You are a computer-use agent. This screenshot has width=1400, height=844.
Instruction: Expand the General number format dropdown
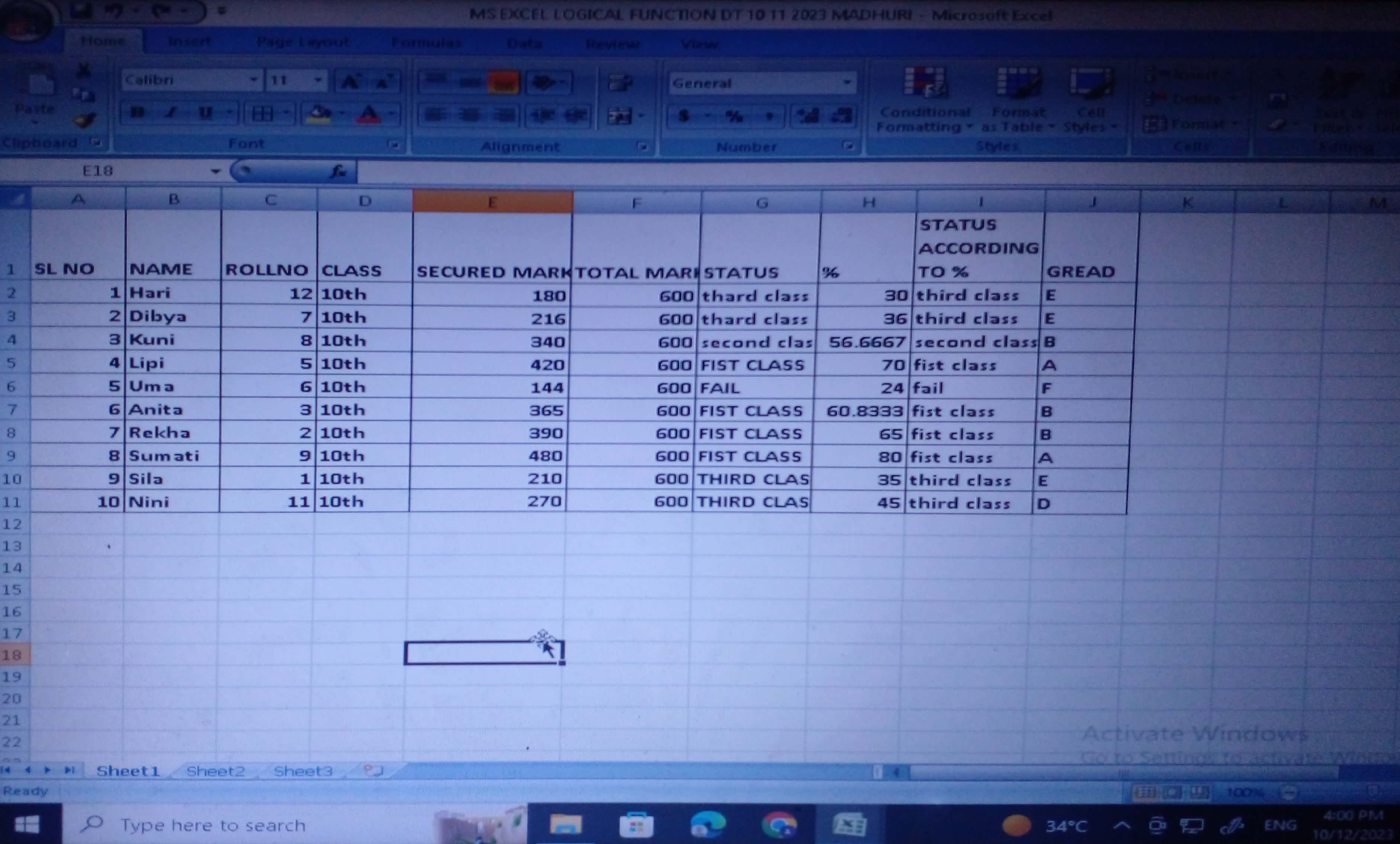coord(847,83)
